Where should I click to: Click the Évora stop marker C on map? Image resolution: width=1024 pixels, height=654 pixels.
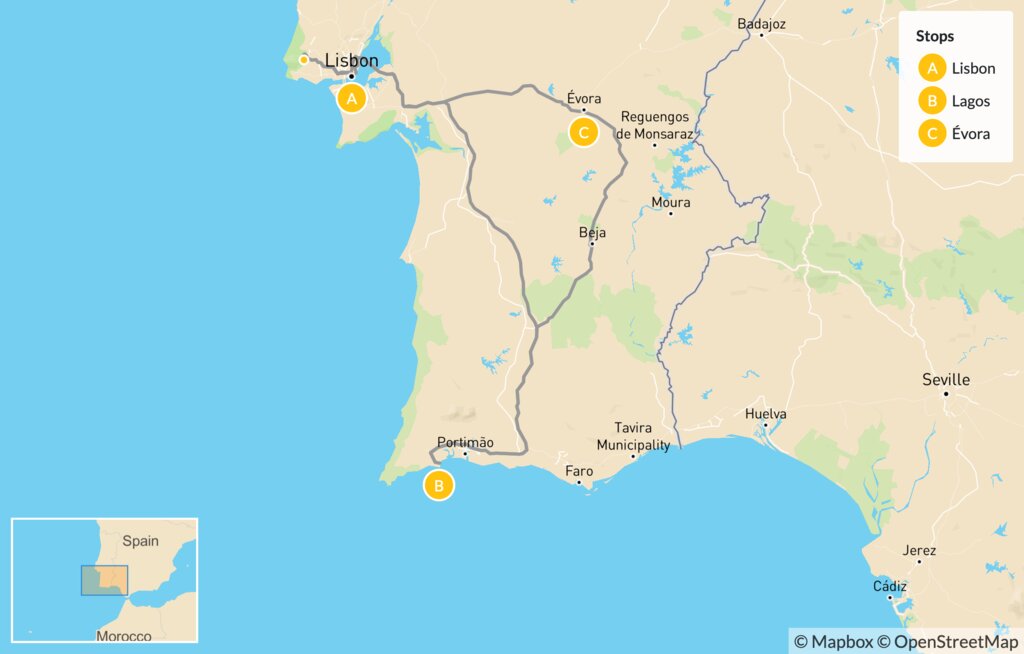[x=583, y=133]
